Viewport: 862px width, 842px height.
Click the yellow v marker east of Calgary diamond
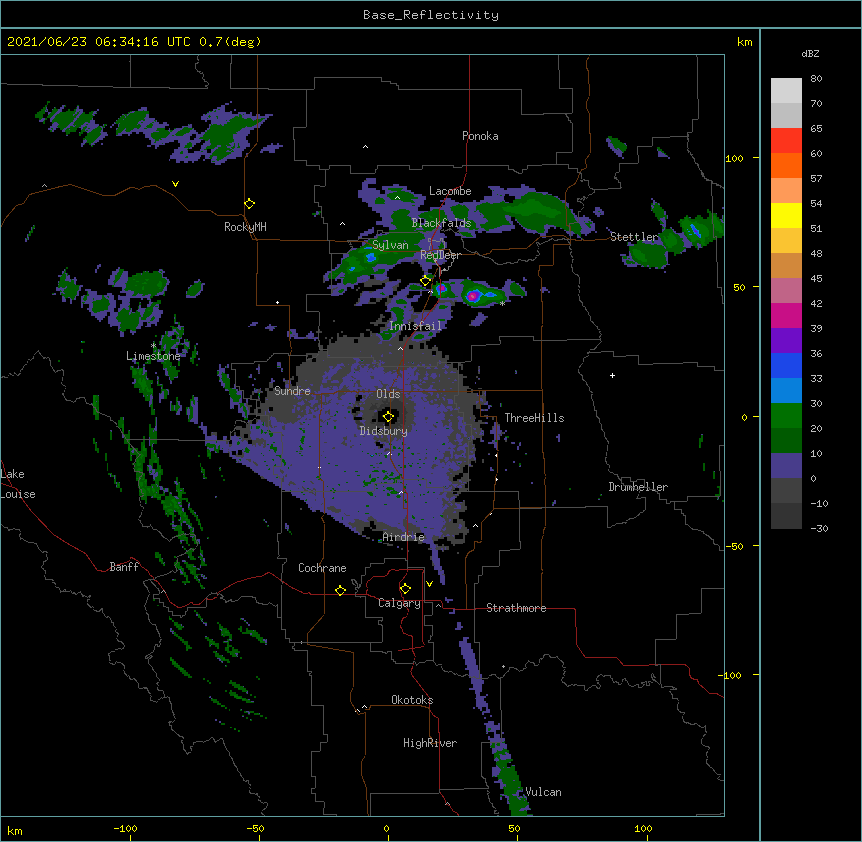pyautogui.click(x=429, y=584)
